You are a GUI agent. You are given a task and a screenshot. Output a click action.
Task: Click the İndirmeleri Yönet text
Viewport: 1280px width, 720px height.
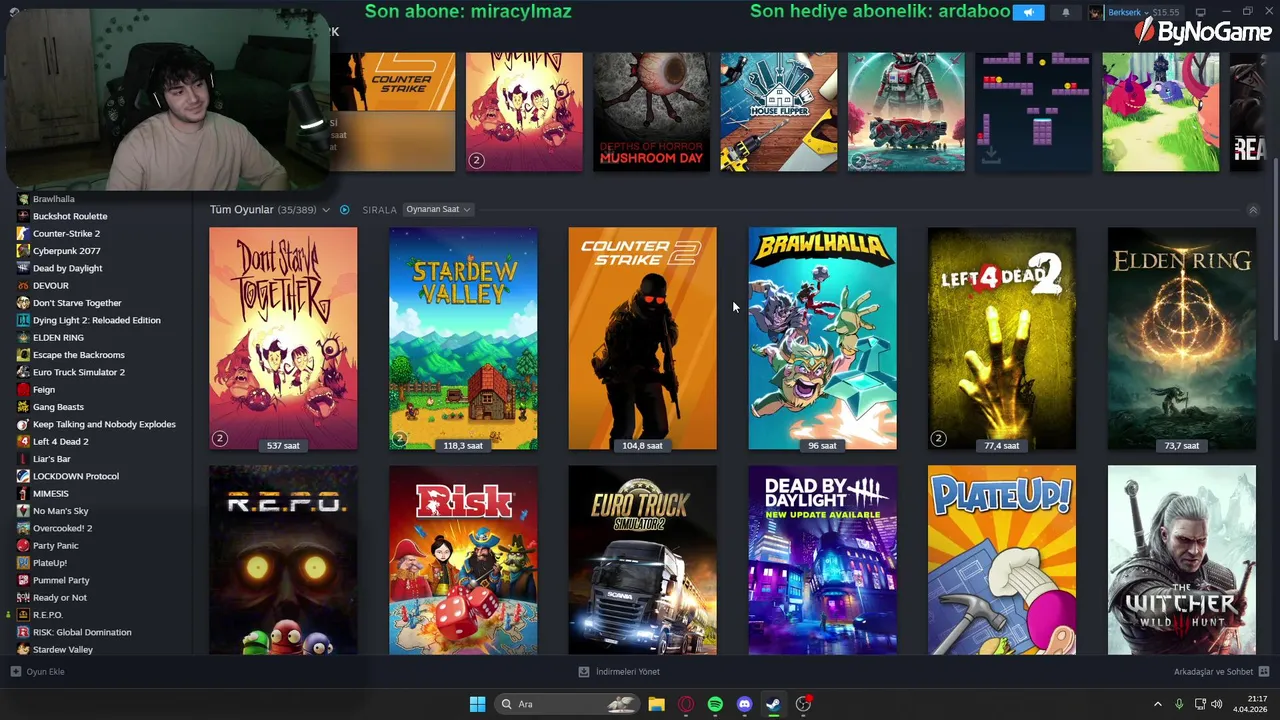[628, 672]
